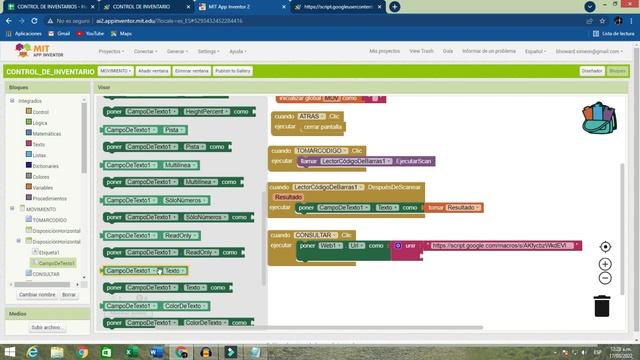This screenshot has width=640, height=360.
Task: Click the workspace vertical scrollbar
Action: point(622,229)
